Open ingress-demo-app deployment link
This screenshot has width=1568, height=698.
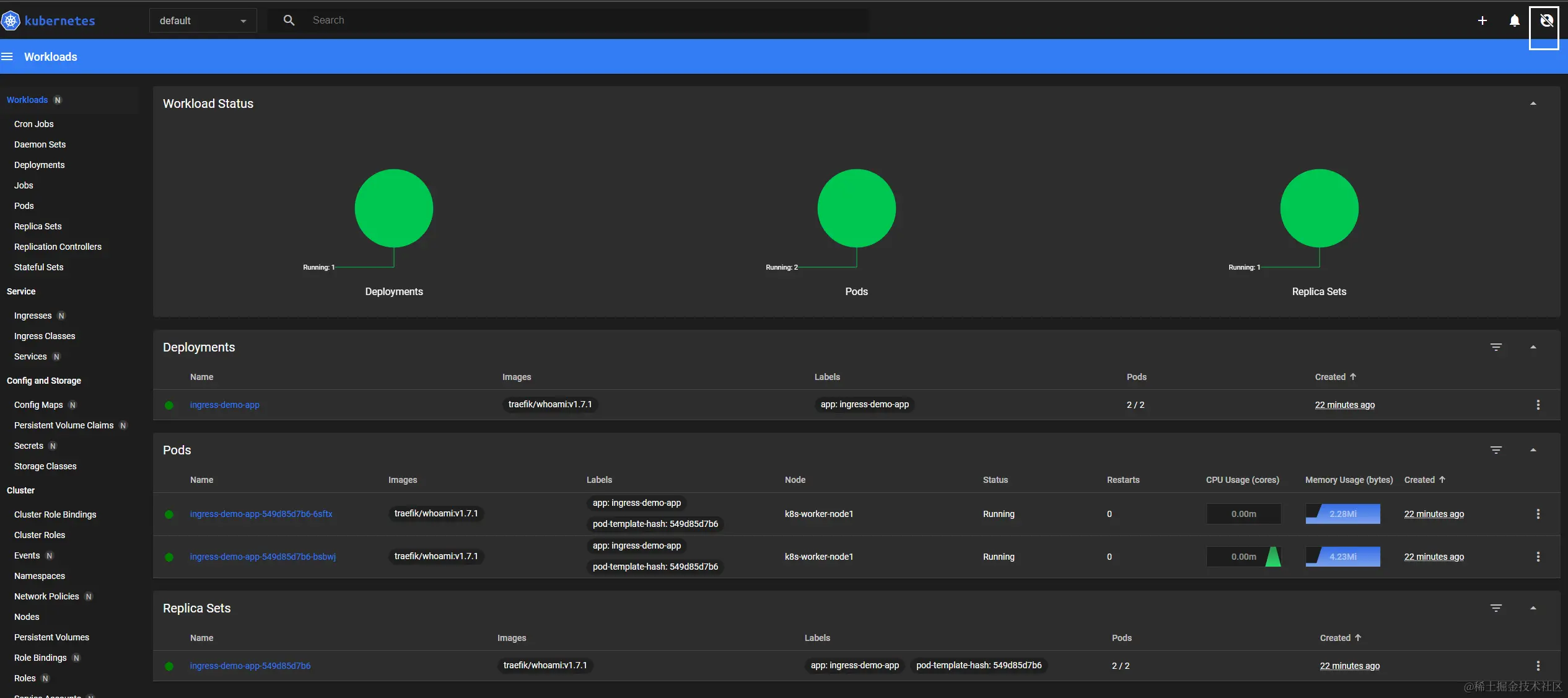pyautogui.click(x=224, y=405)
